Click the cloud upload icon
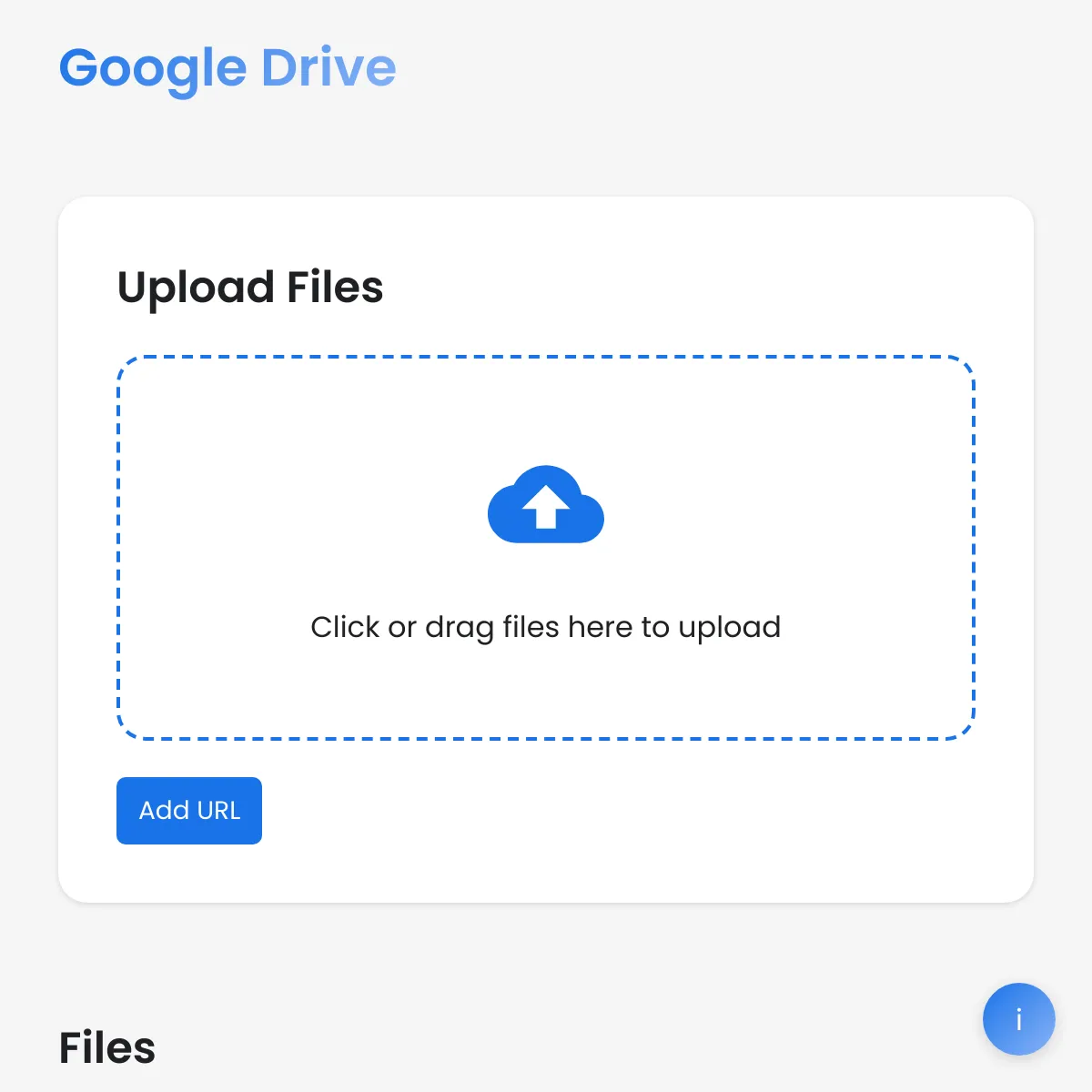This screenshot has height=1092, width=1092. (546, 504)
